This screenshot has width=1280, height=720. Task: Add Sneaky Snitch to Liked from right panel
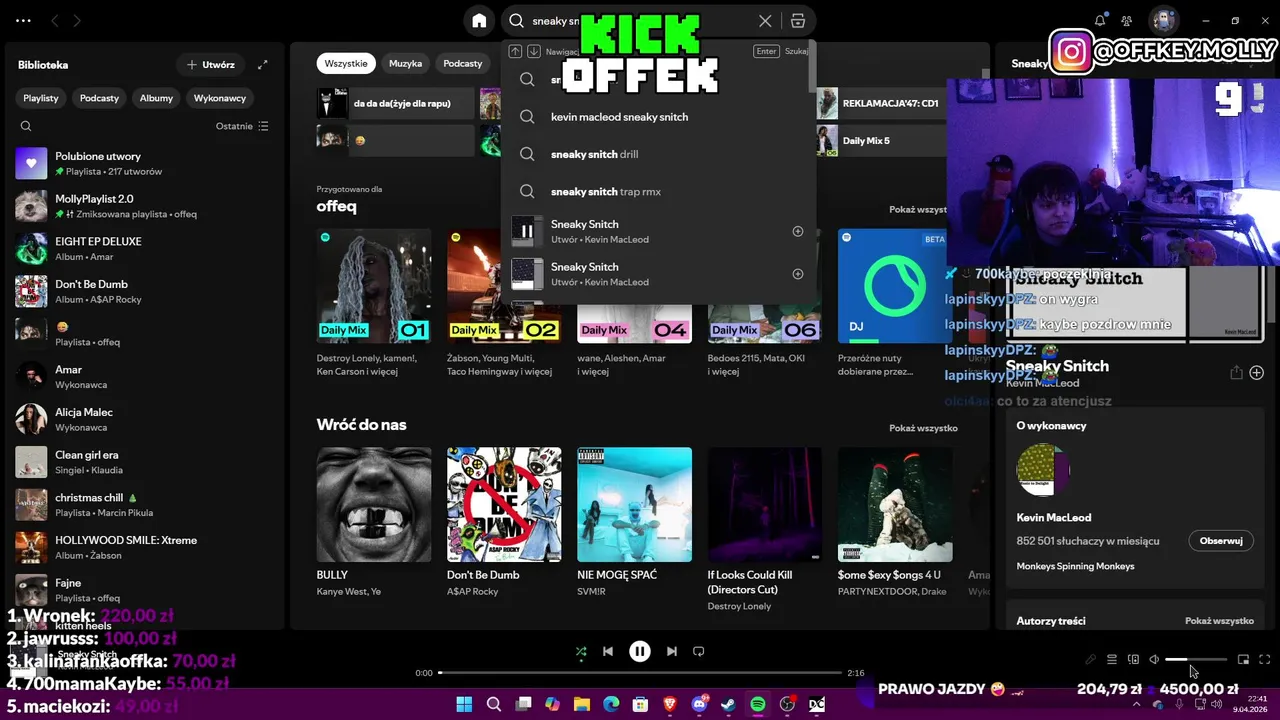click(1257, 372)
